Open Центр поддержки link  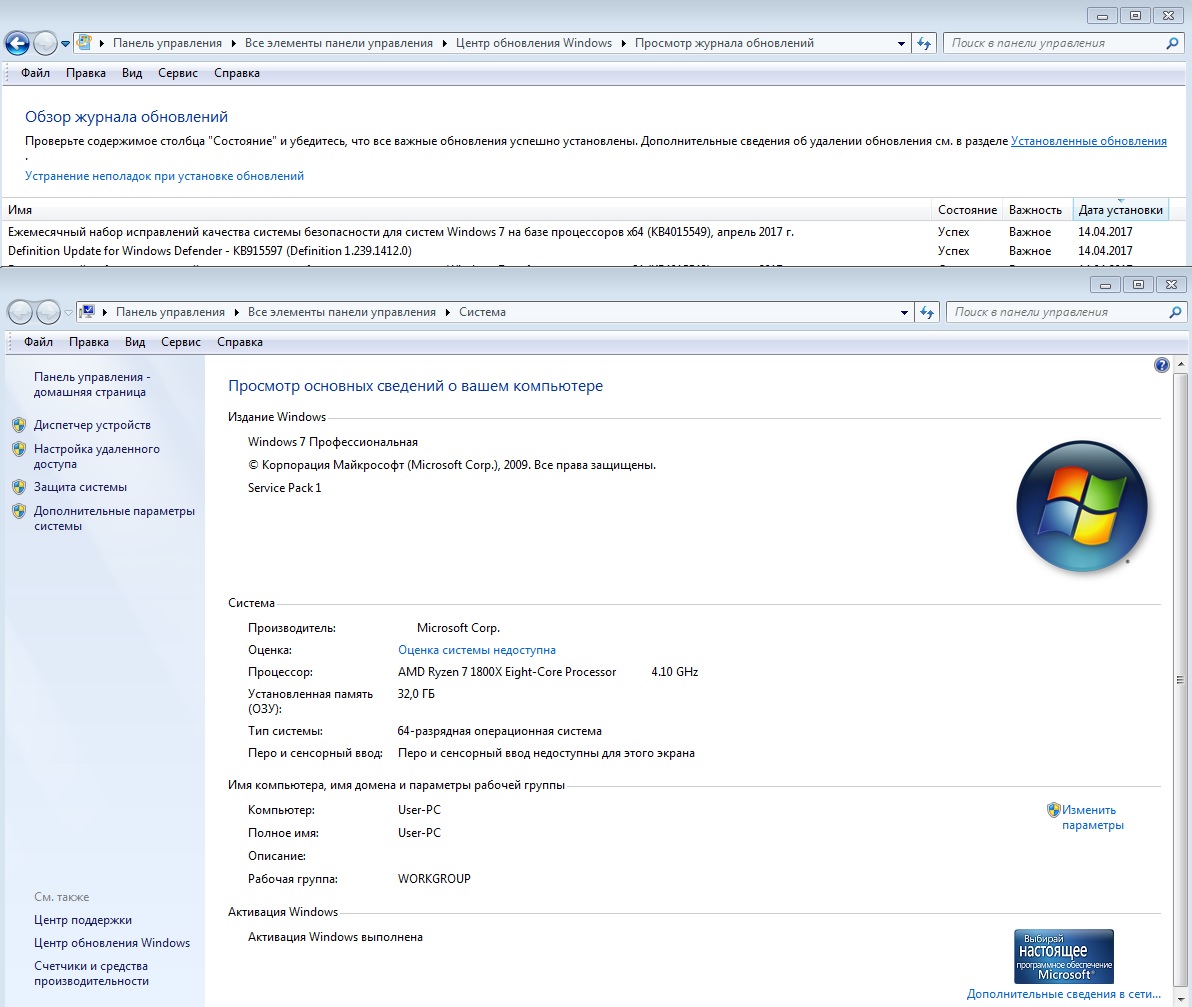point(83,920)
